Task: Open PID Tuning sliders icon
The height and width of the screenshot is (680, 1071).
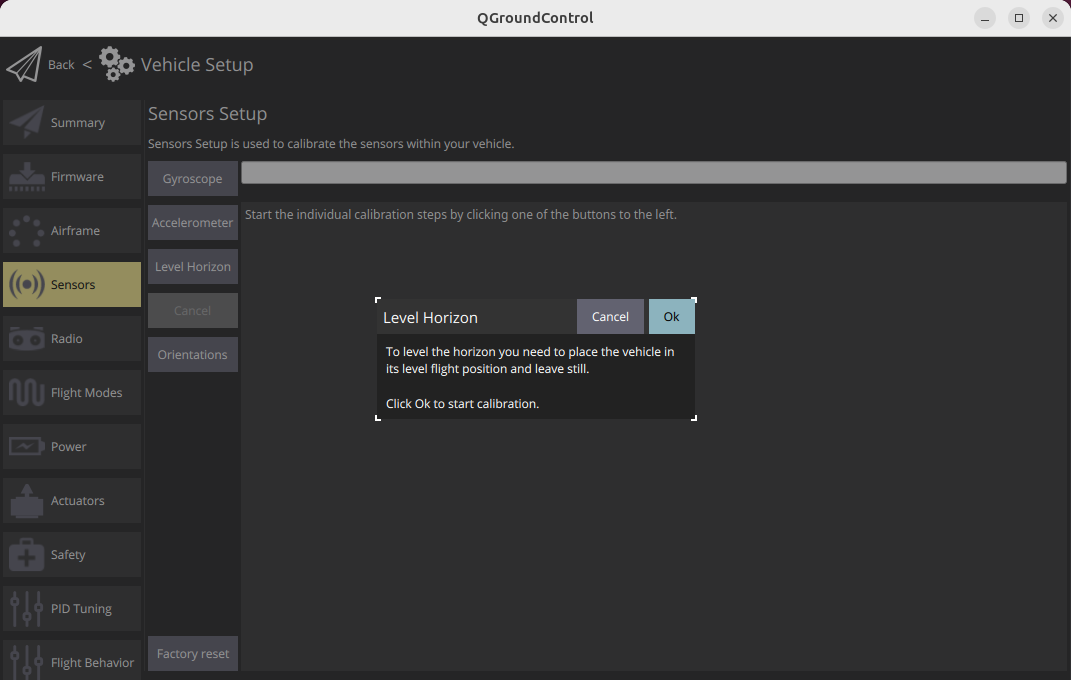Action: (x=27, y=608)
